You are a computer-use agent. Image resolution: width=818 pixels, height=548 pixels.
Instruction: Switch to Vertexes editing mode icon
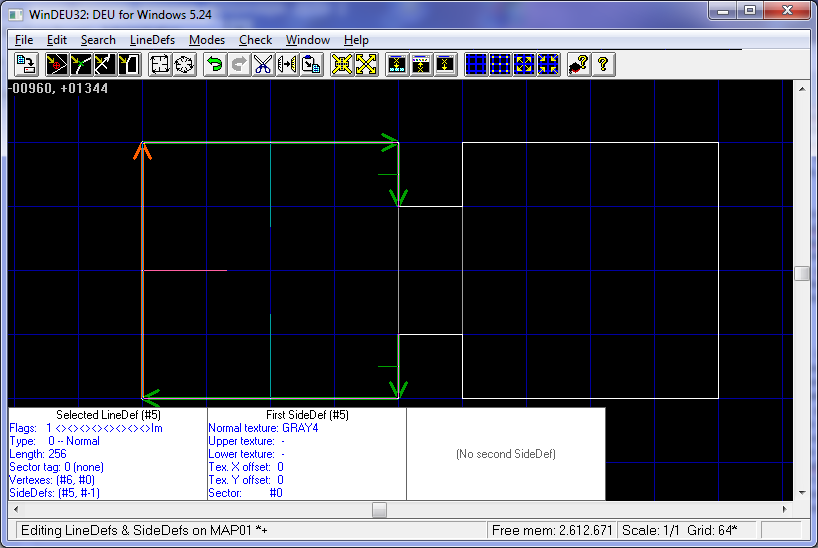tap(80, 65)
